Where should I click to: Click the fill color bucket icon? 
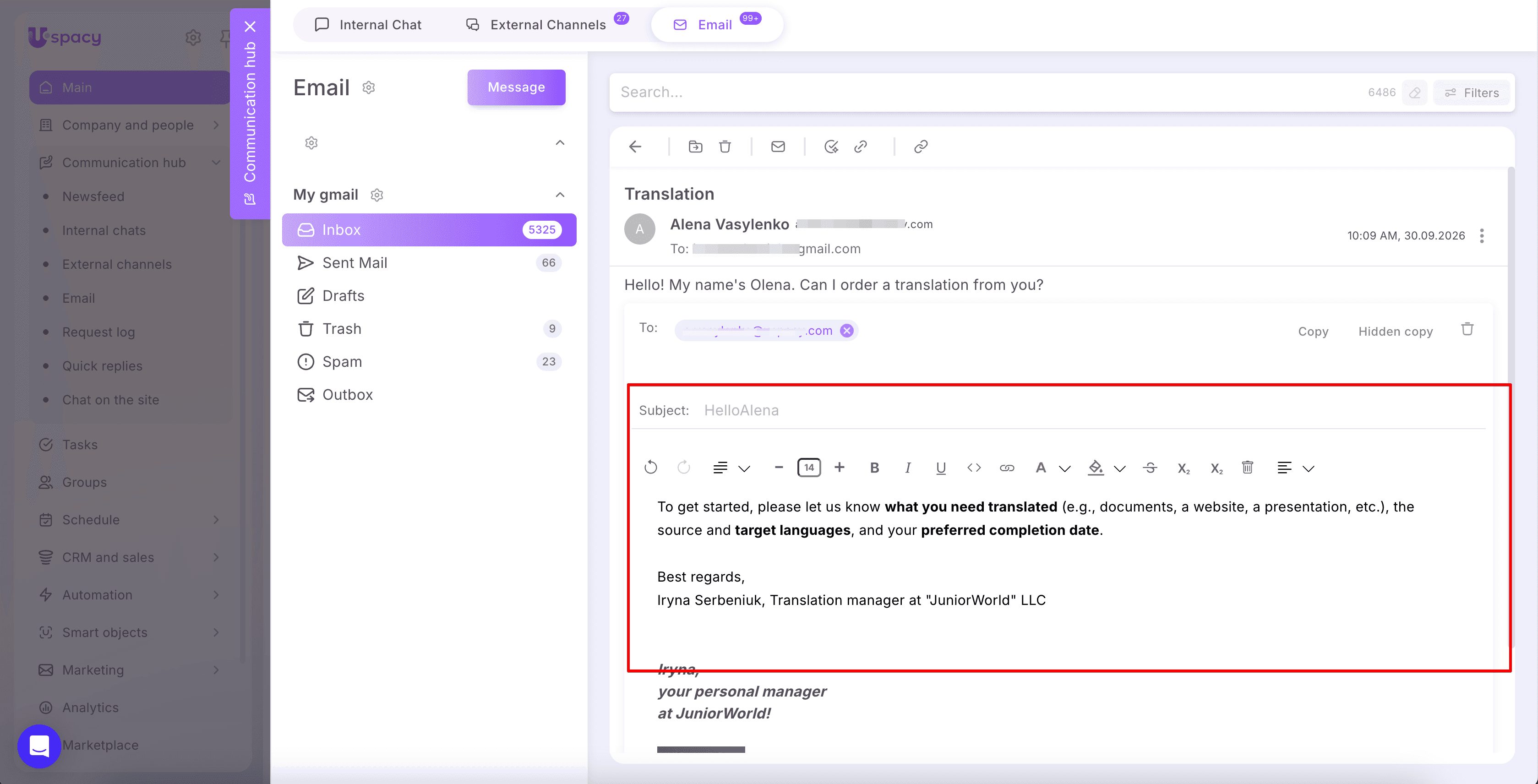[1096, 468]
